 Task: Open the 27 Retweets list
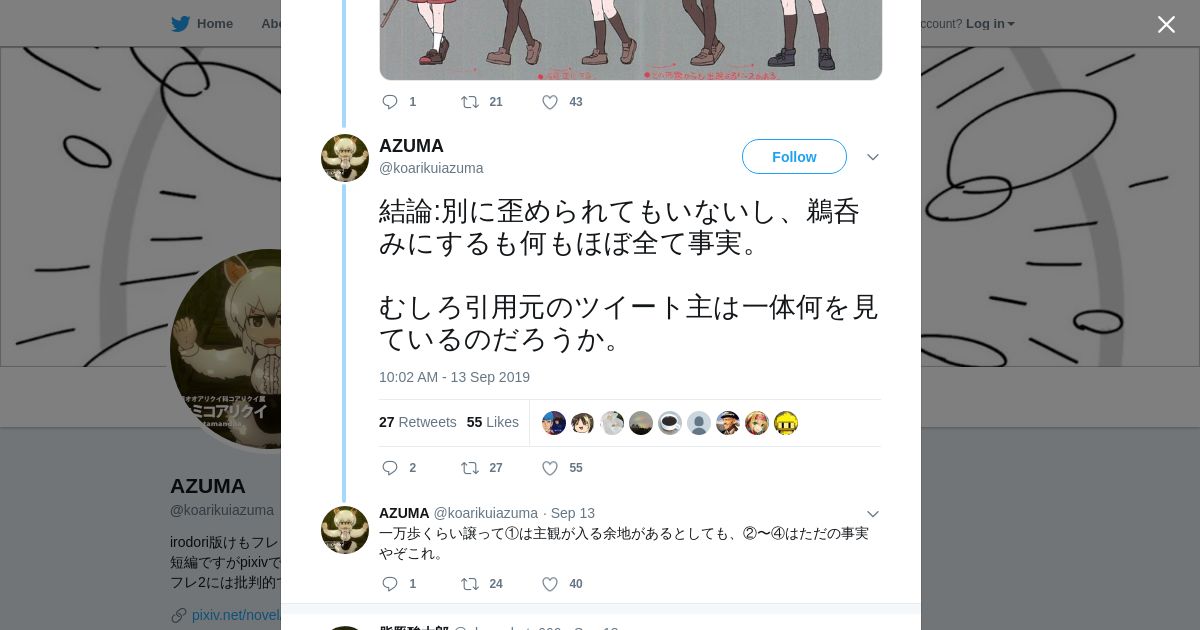(418, 422)
